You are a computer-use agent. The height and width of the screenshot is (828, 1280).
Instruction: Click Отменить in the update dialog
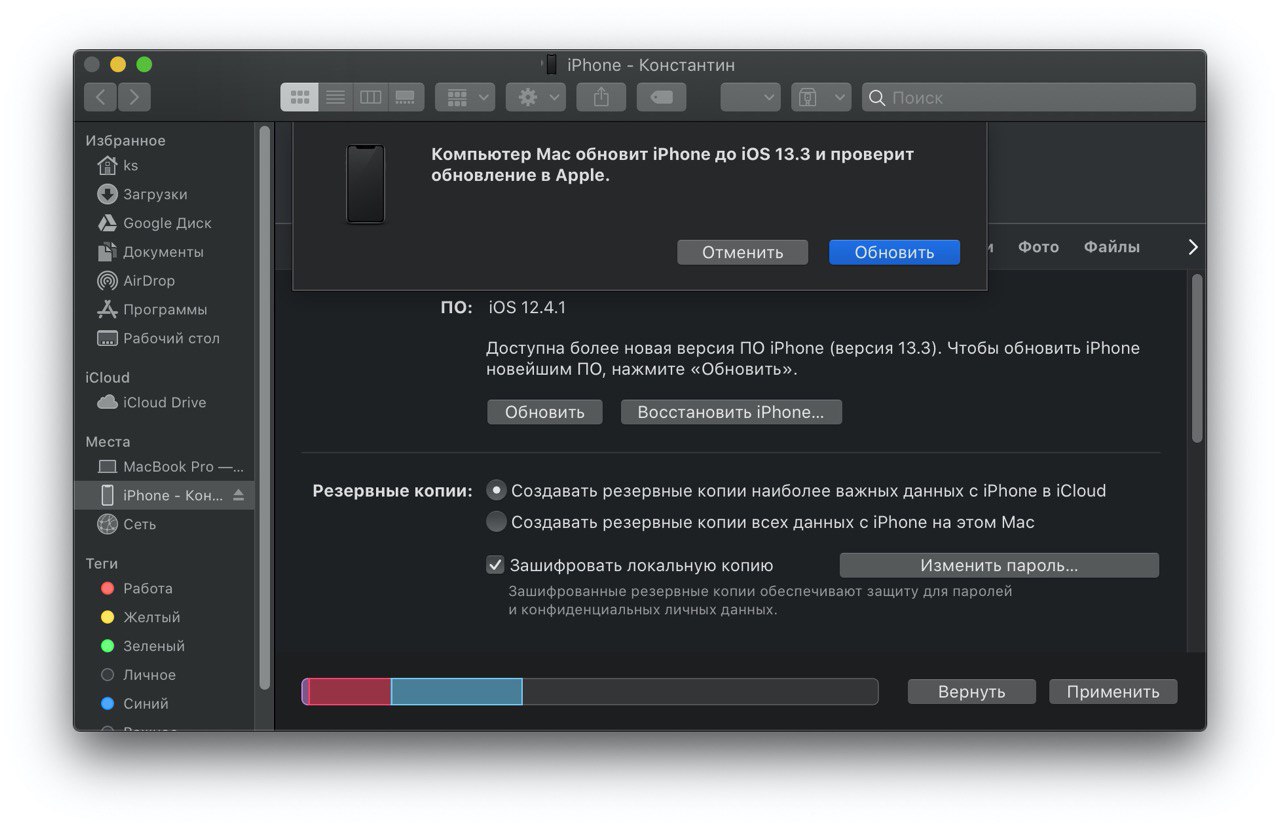click(742, 252)
